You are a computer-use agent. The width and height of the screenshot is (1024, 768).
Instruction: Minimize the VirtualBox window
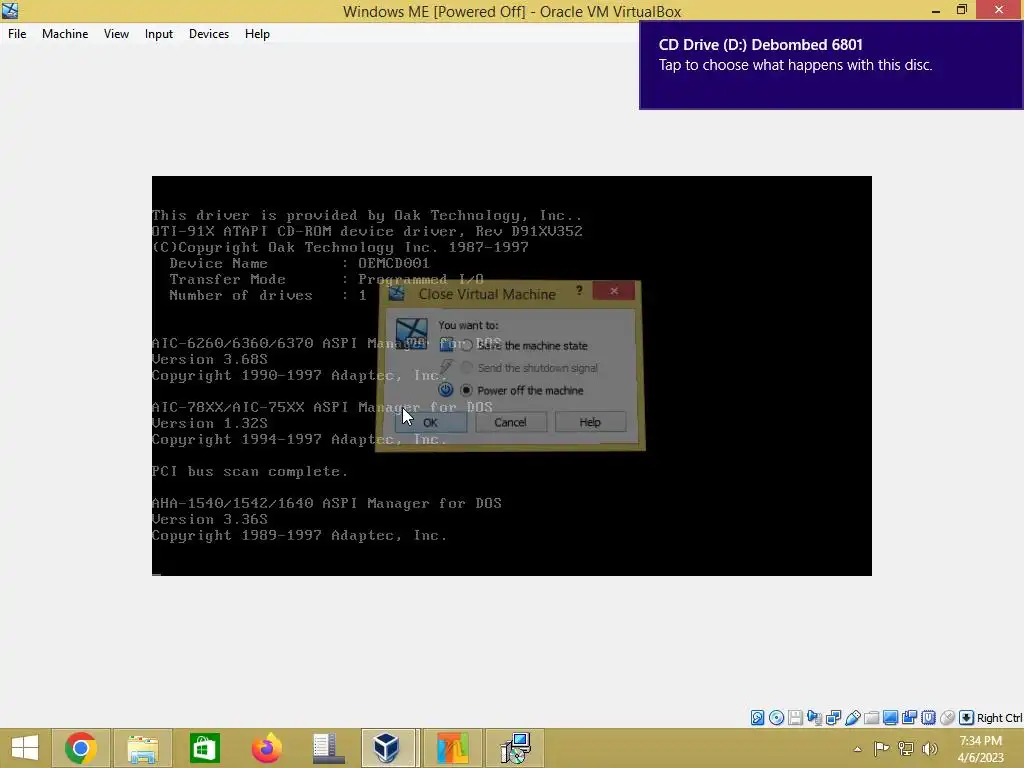tap(936, 10)
